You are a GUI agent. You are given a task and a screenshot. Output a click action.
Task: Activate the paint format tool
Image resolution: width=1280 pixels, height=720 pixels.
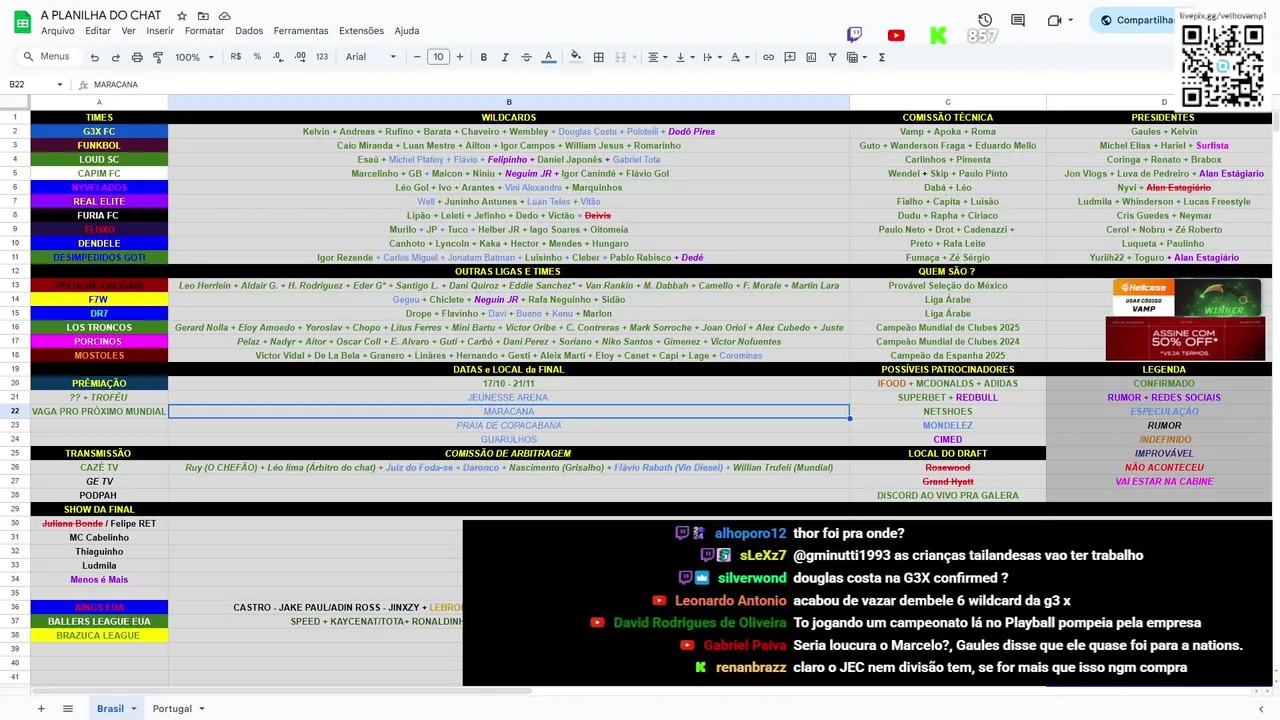tap(158, 57)
